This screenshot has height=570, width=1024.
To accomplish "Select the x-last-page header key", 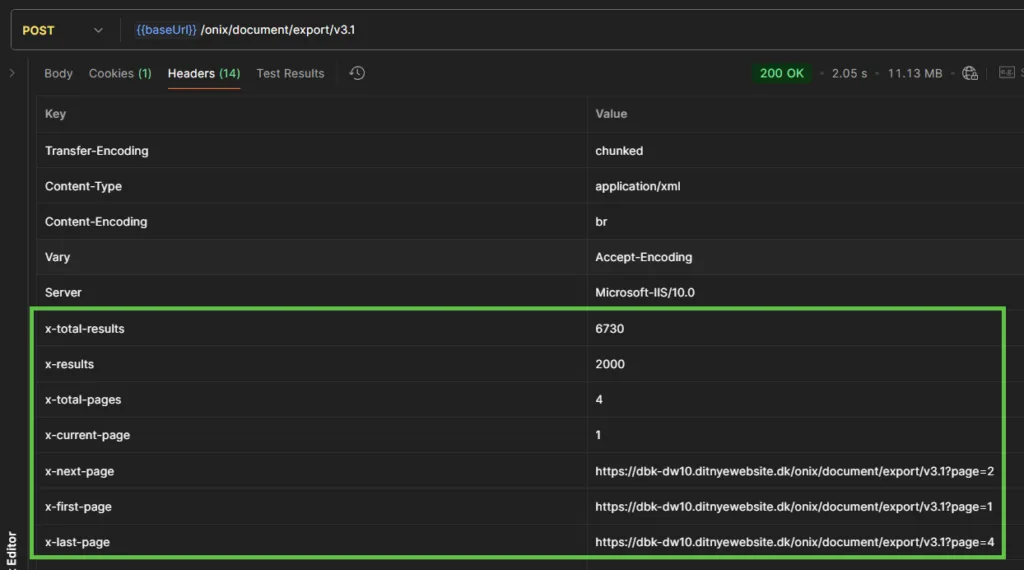I will [x=77, y=542].
